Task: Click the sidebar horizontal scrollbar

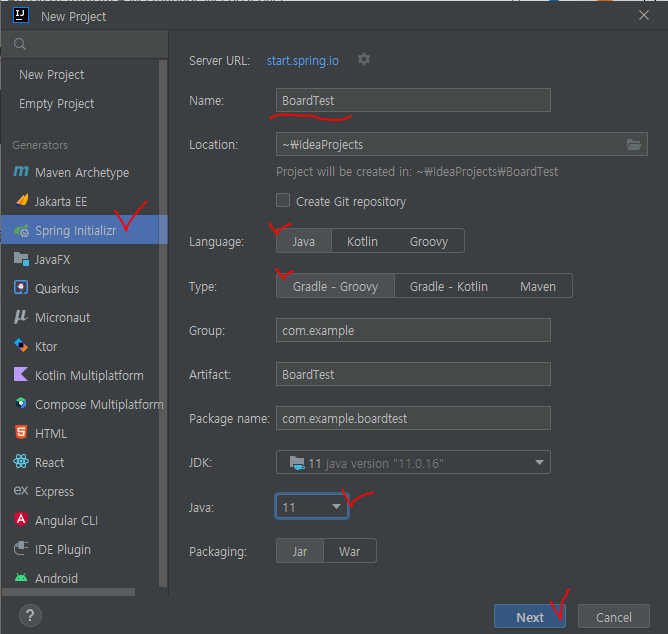Action: [x=69, y=592]
